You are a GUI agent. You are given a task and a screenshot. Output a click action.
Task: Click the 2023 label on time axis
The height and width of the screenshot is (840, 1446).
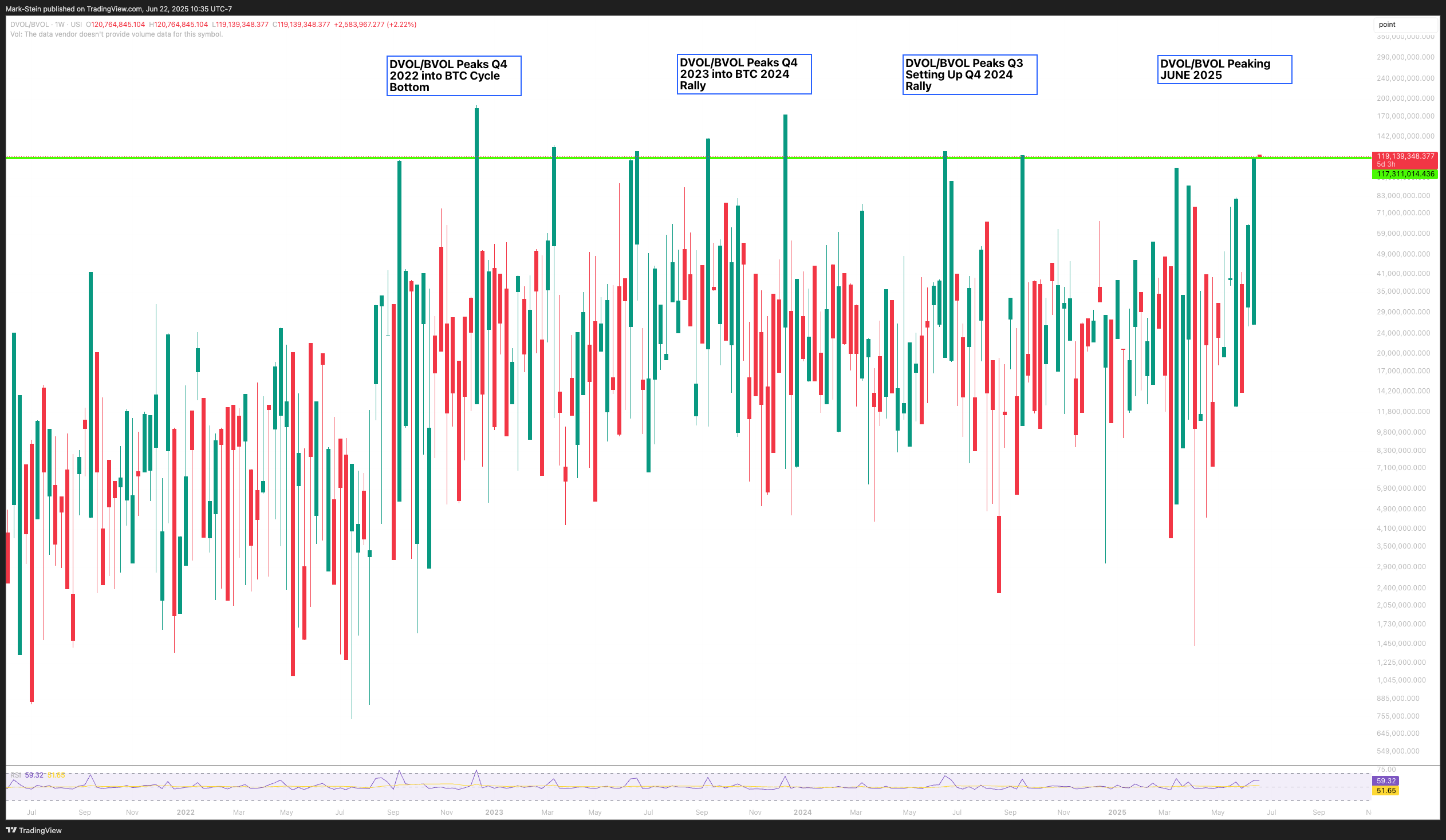click(494, 813)
